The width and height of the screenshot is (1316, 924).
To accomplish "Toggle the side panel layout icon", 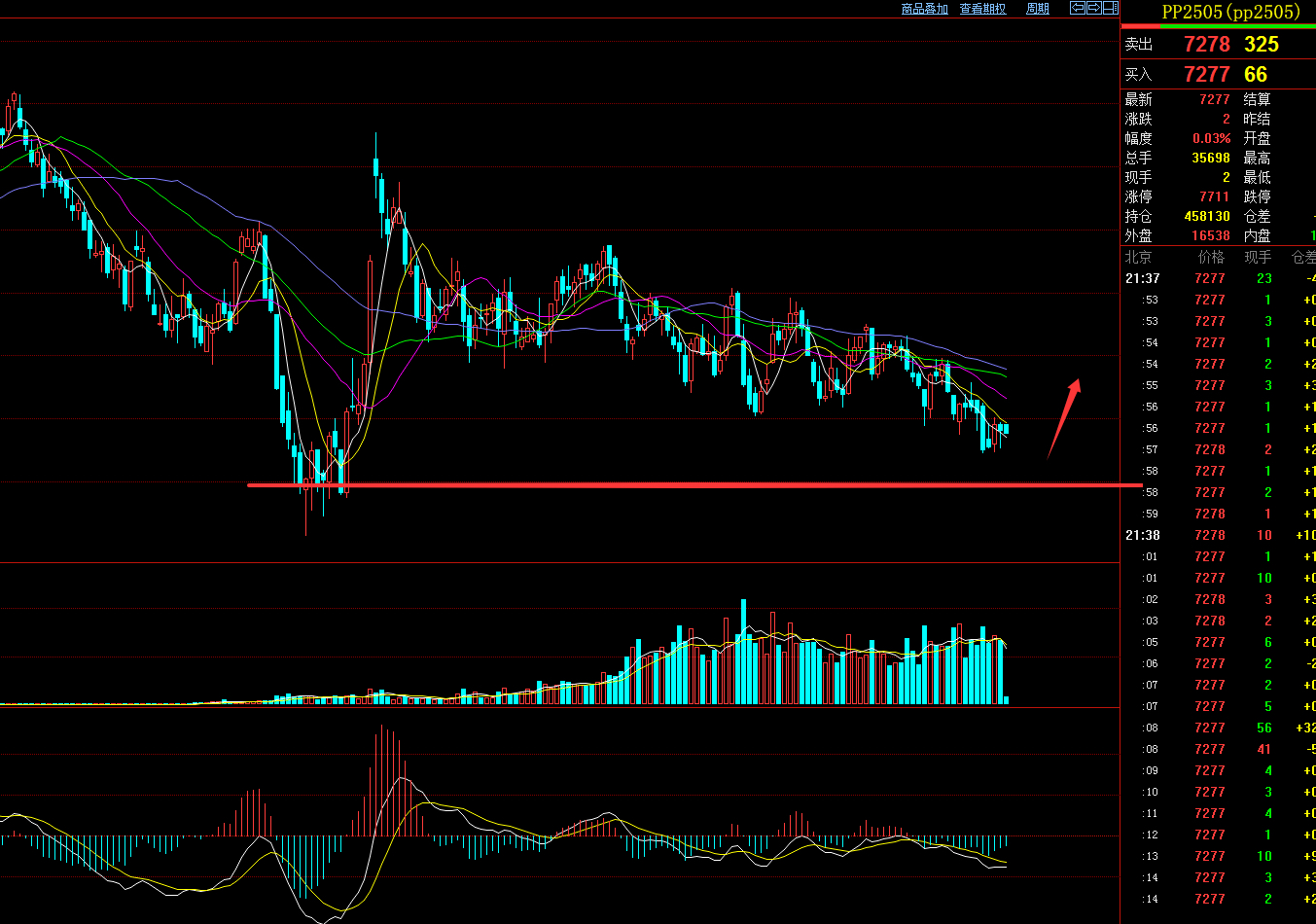I will (x=1111, y=8).
